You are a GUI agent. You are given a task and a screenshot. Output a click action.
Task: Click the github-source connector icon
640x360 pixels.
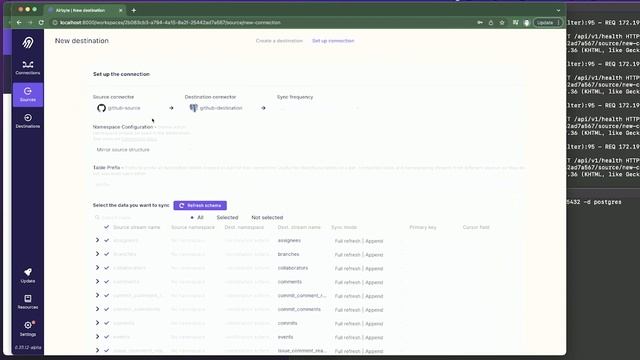point(101,108)
